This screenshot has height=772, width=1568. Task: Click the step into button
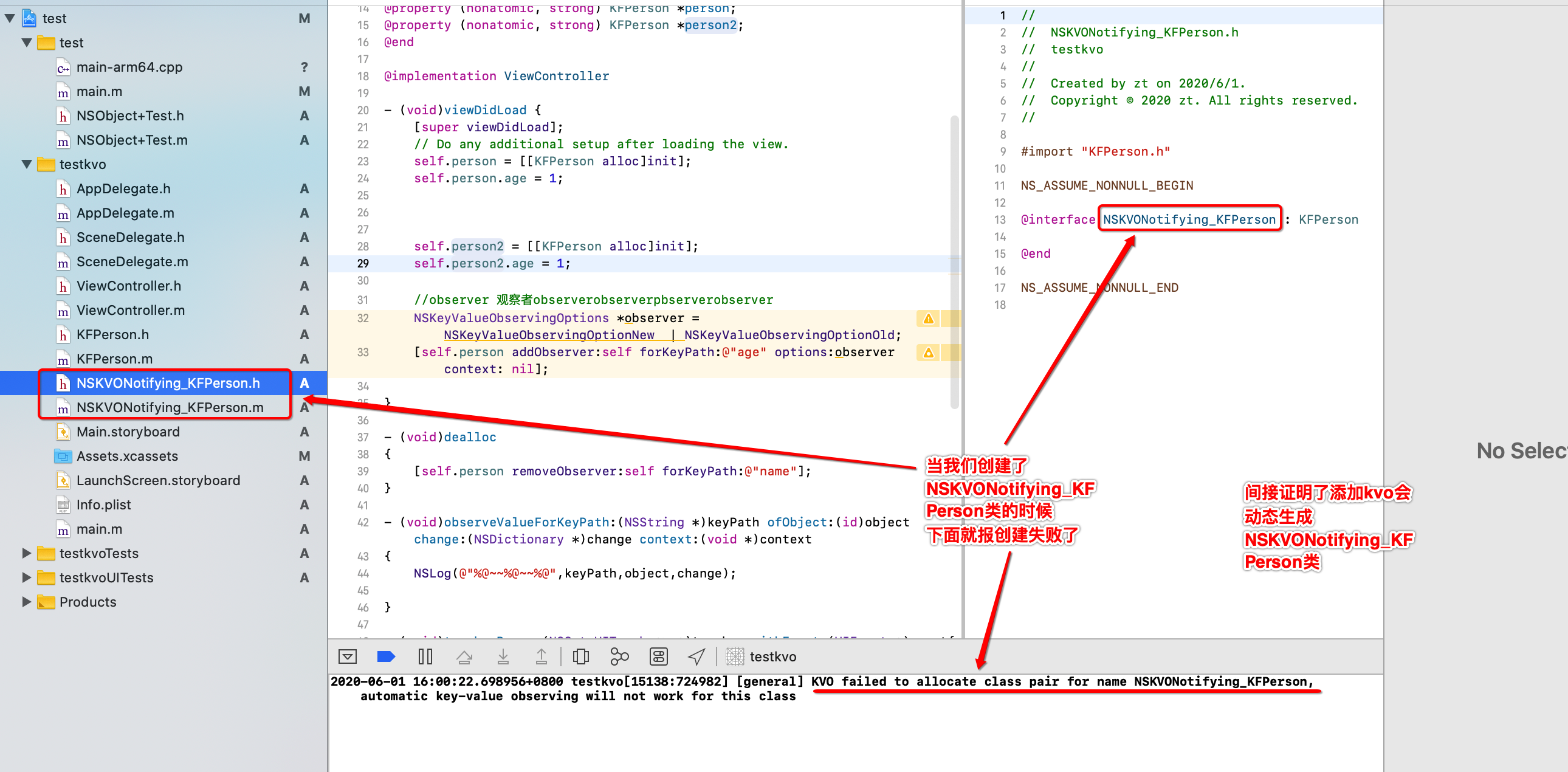coord(503,657)
